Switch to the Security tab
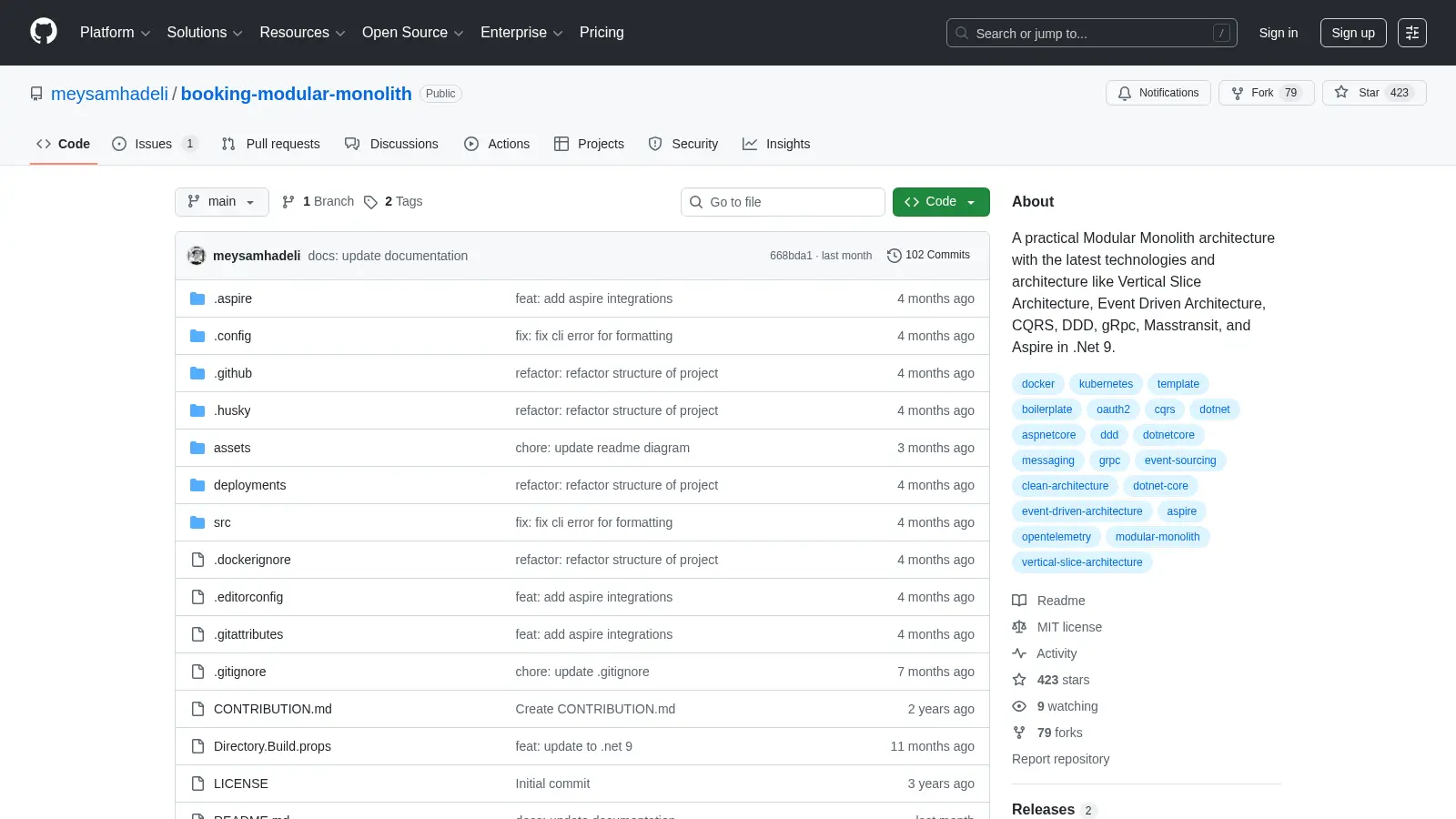The height and width of the screenshot is (819, 1456). [x=683, y=144]
